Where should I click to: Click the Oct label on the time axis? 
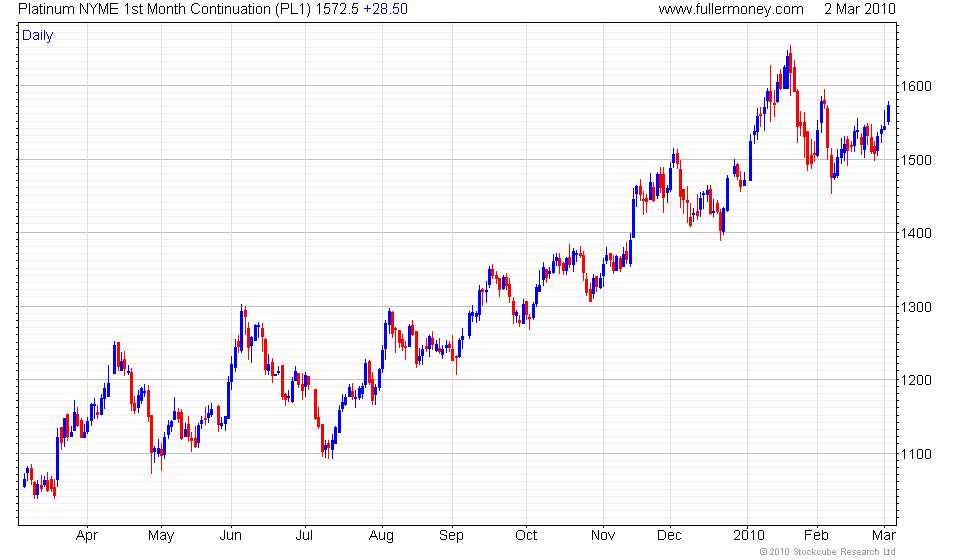(526, 536)
